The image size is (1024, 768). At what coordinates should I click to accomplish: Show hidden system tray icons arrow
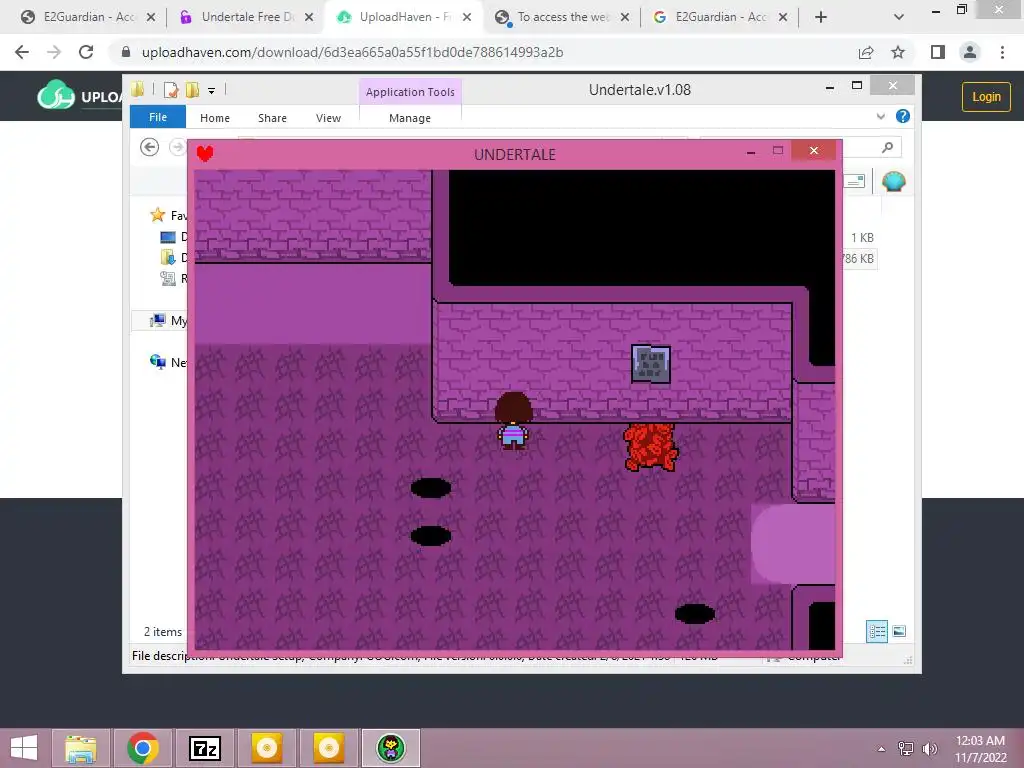tap(881, 748)
